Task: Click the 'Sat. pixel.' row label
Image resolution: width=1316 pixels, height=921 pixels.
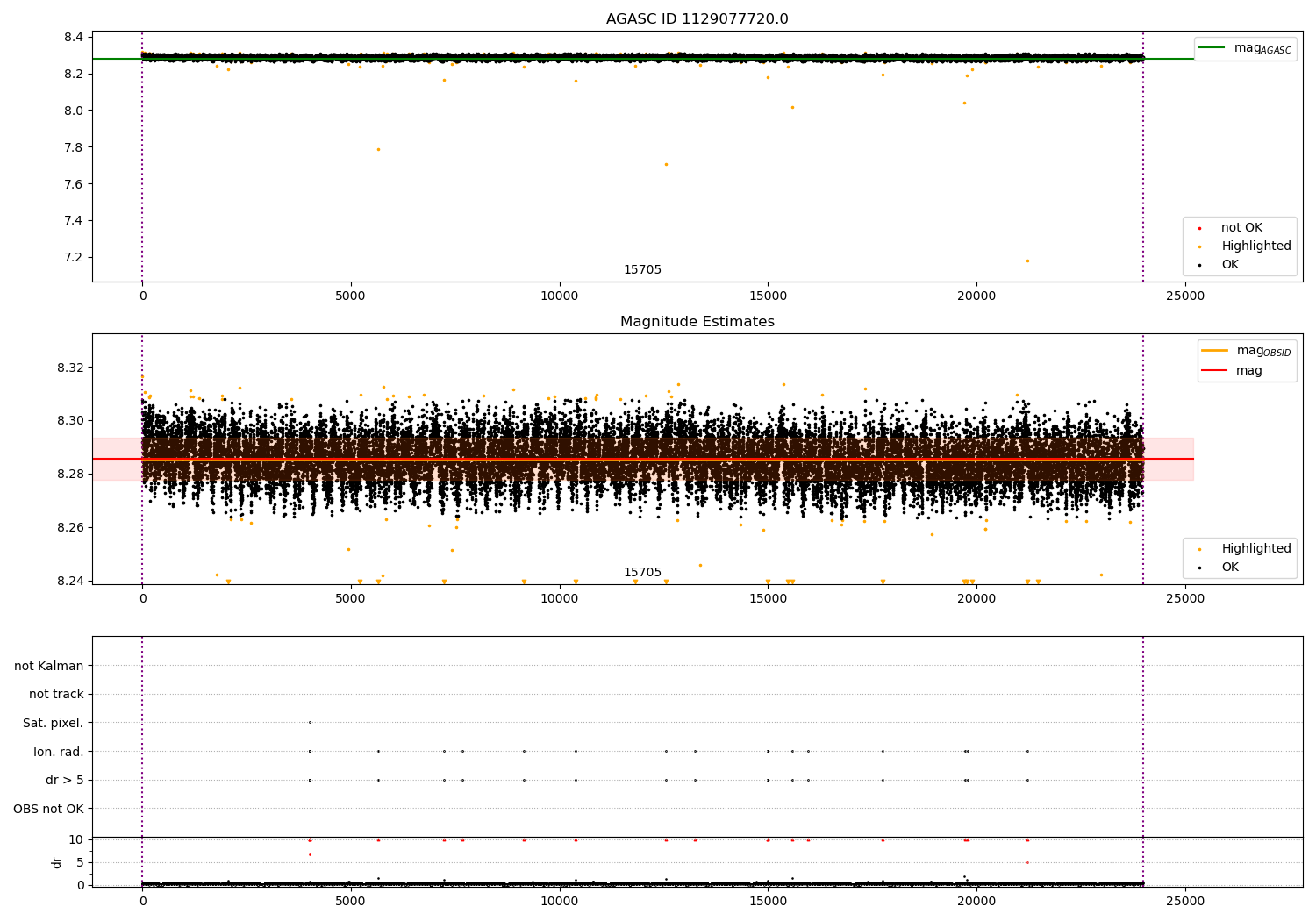Action: (x=53, y=723)
